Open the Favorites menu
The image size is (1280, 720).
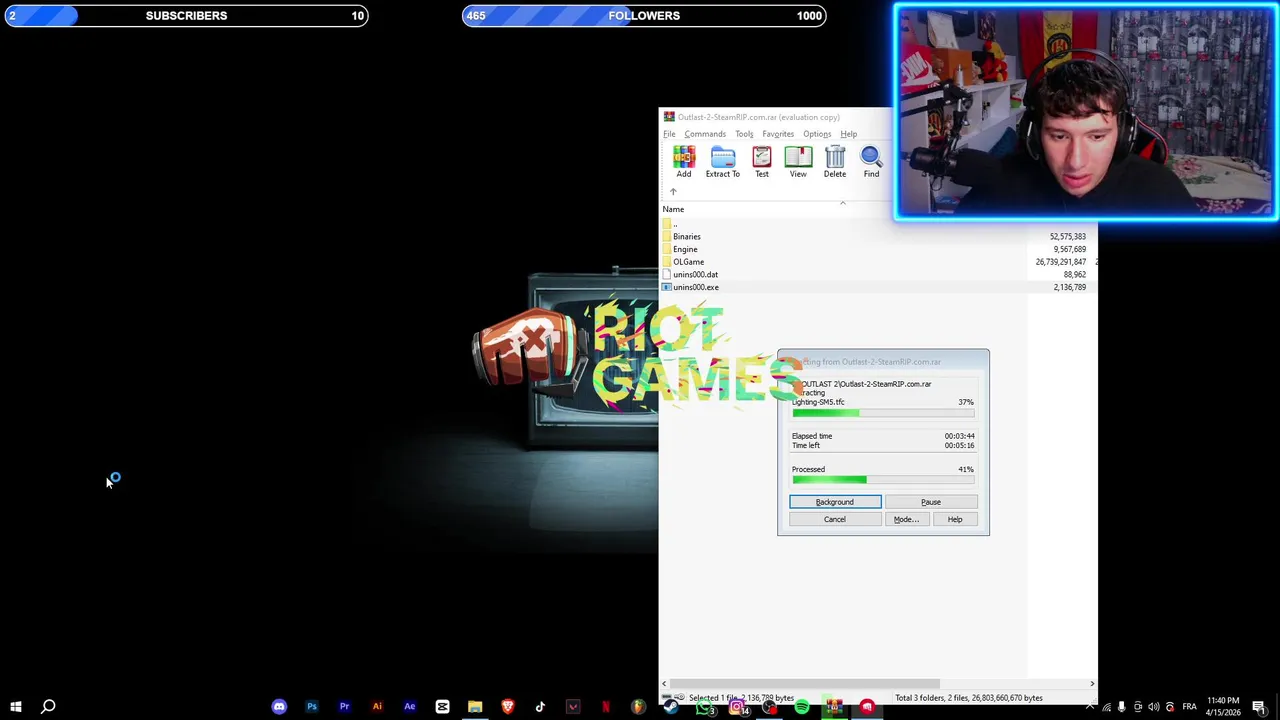[778, 134]
